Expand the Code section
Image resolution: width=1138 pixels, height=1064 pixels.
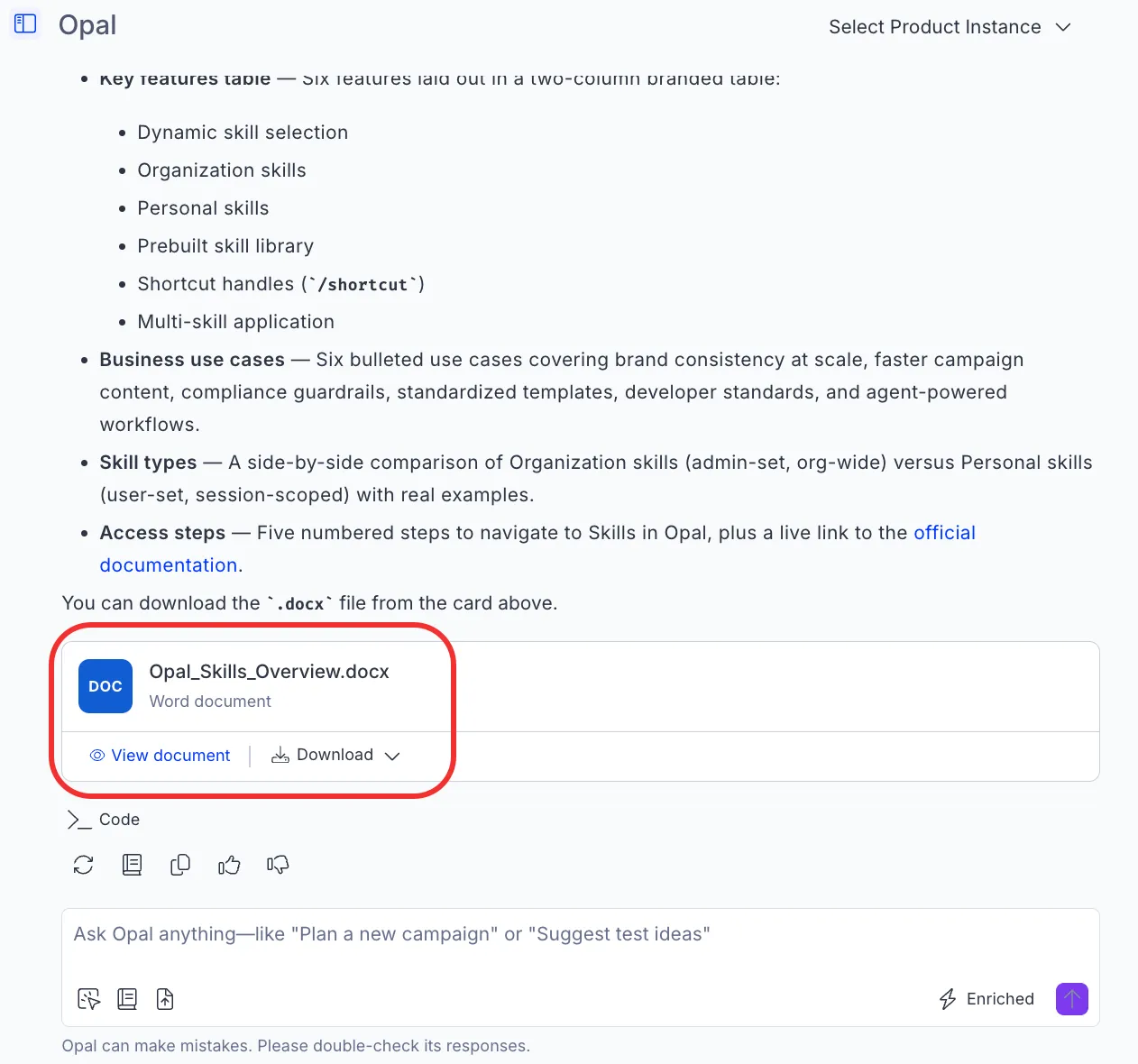coord(104,820)
